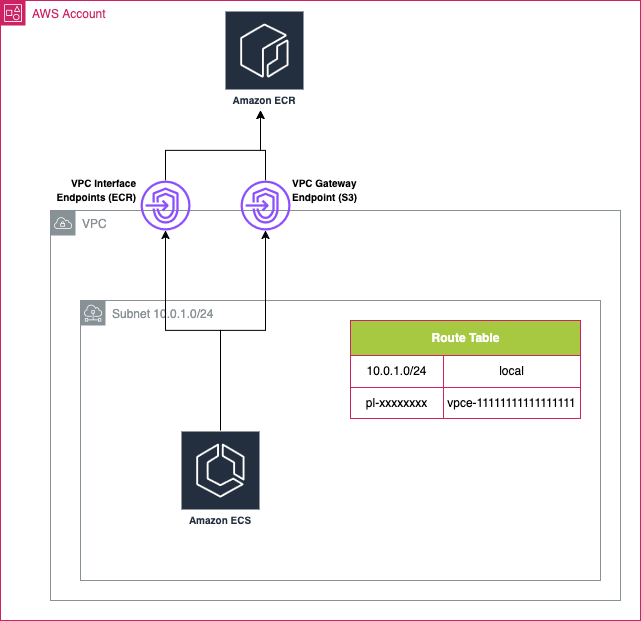The image size is (641, 621).
Task: Select the 10.0.1.0/24 route table cell
Action: tap(397, 371)
